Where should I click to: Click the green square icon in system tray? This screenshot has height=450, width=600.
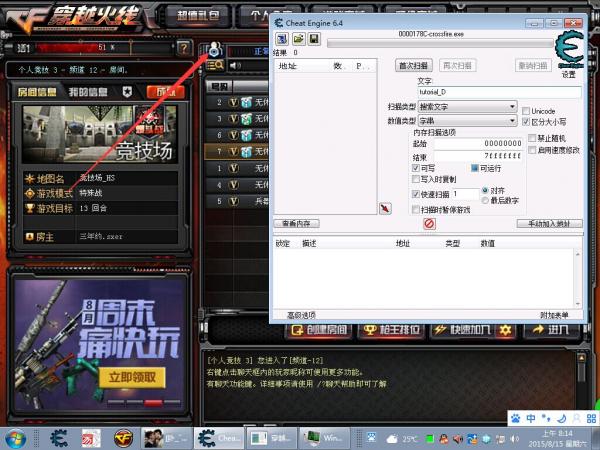(x=430, y=439)
